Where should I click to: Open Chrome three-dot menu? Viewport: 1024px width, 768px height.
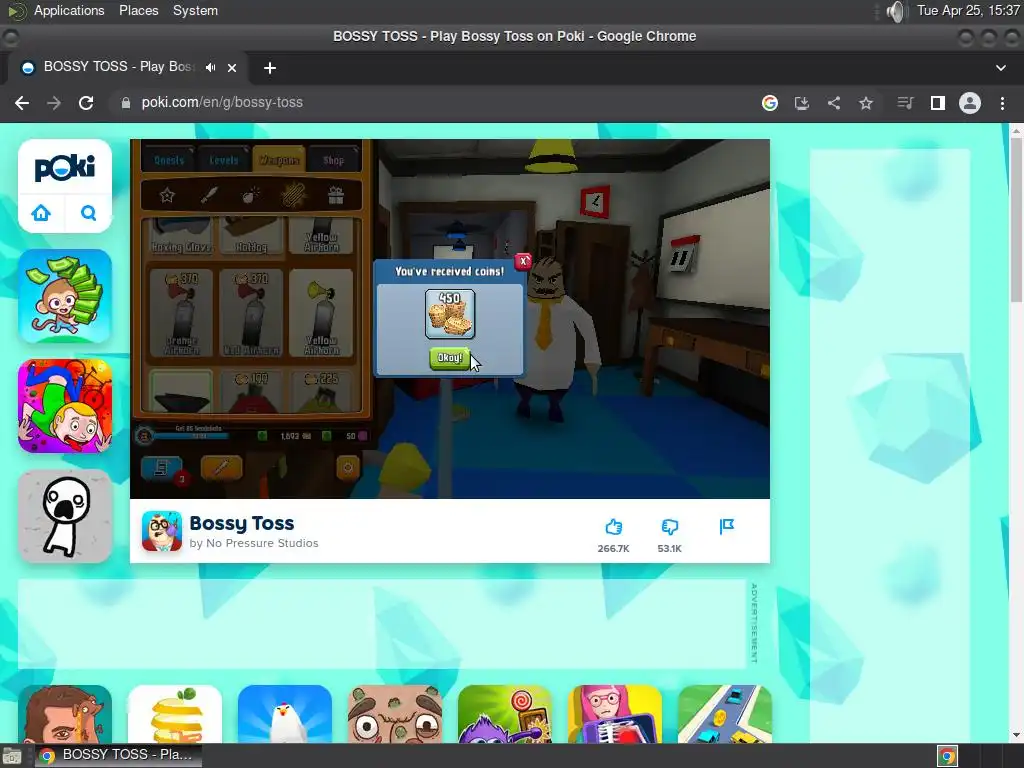click(x=1002, y=103)
